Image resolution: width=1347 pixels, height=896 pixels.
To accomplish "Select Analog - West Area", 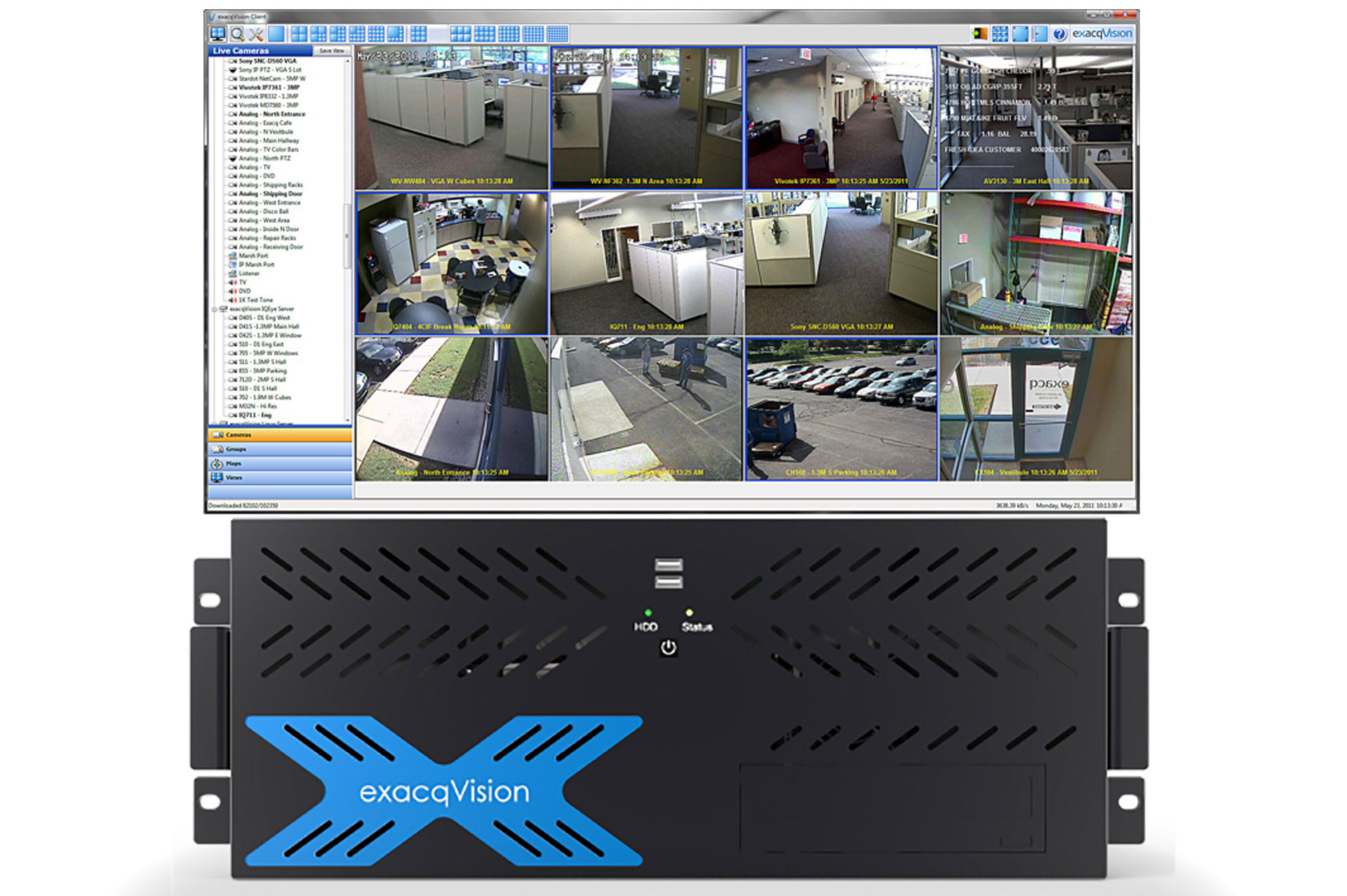I will [x=264, y=220].
